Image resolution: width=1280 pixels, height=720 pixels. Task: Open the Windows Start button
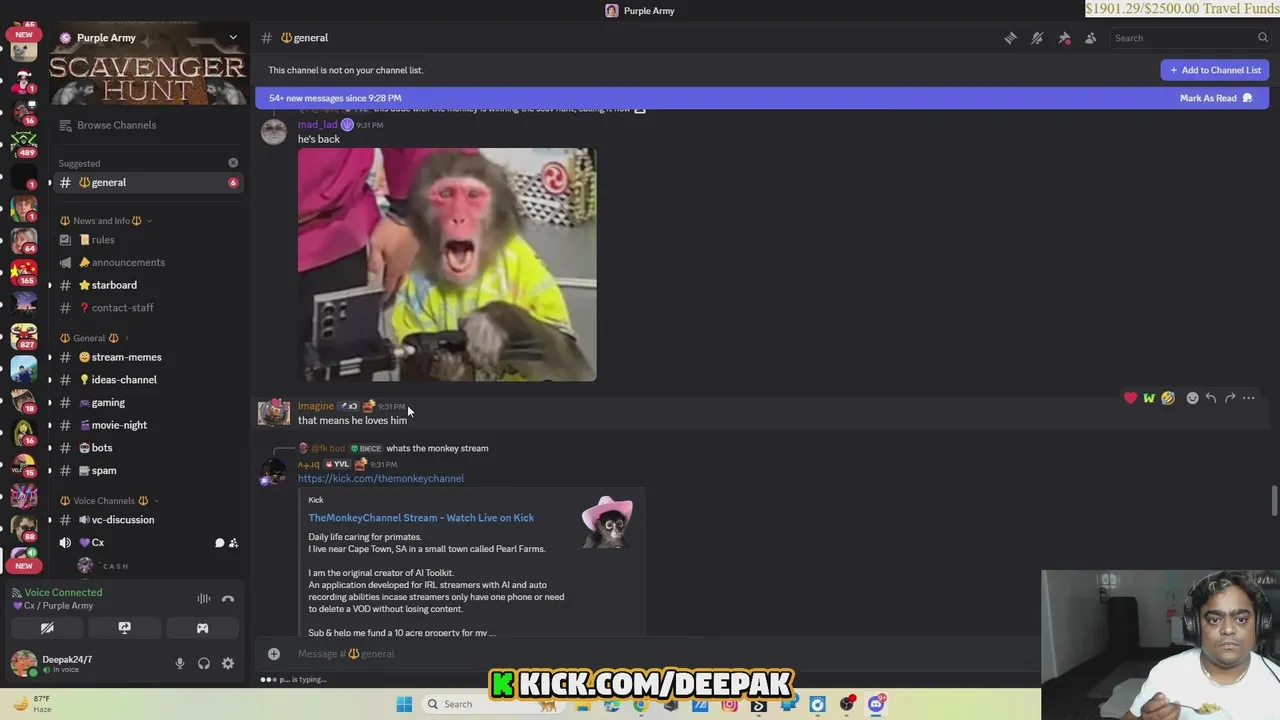(x=404, y=704)
